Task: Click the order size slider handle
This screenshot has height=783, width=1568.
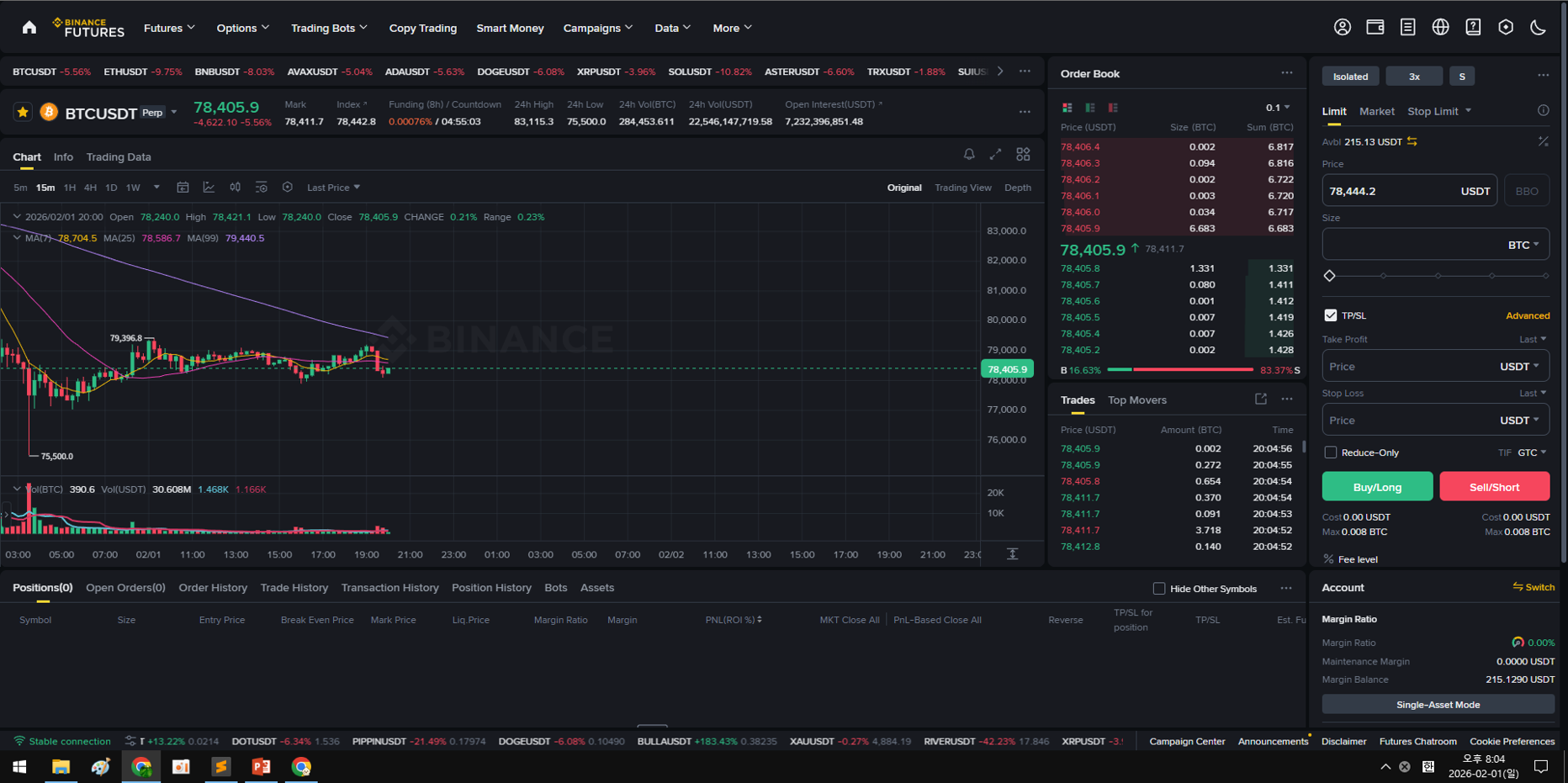Action: (x=1330, y=276)
